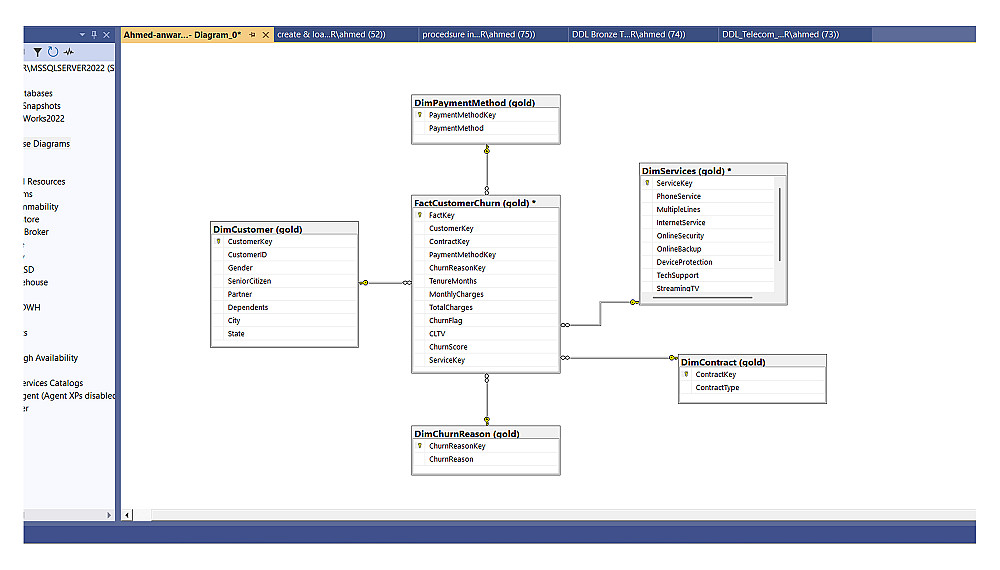Click the primary key icon beside FactKey

click(420, 215)
